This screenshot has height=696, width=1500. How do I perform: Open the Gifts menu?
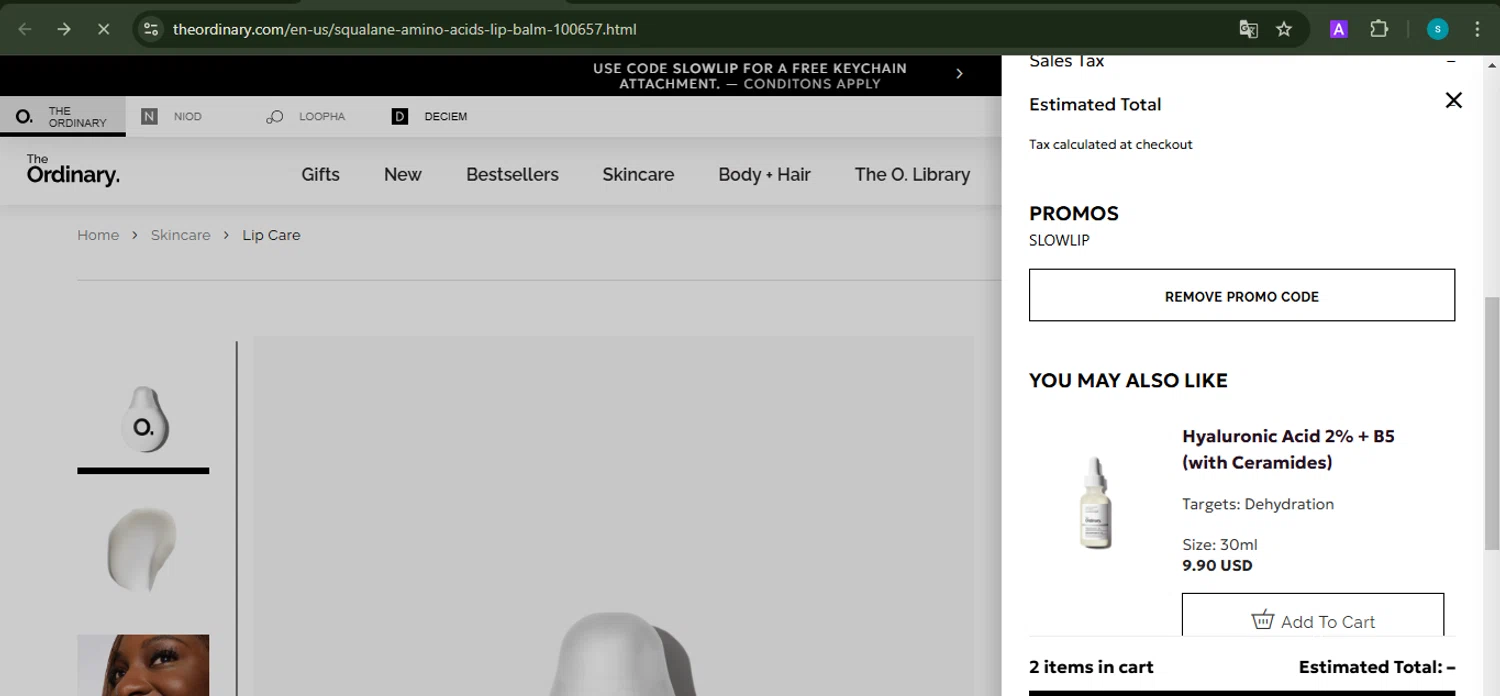[320, 174]
